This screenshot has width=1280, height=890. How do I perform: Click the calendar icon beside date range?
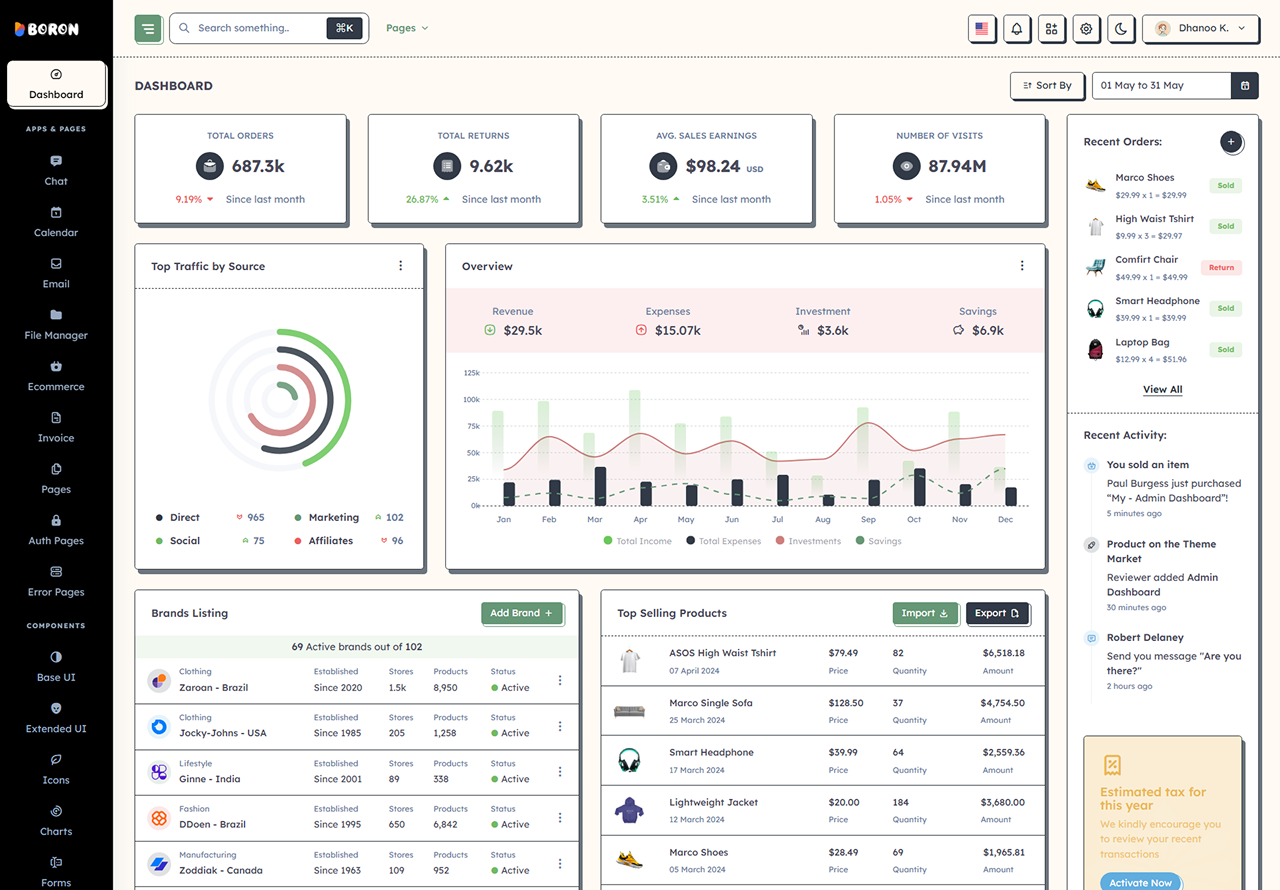point(1245,86)
